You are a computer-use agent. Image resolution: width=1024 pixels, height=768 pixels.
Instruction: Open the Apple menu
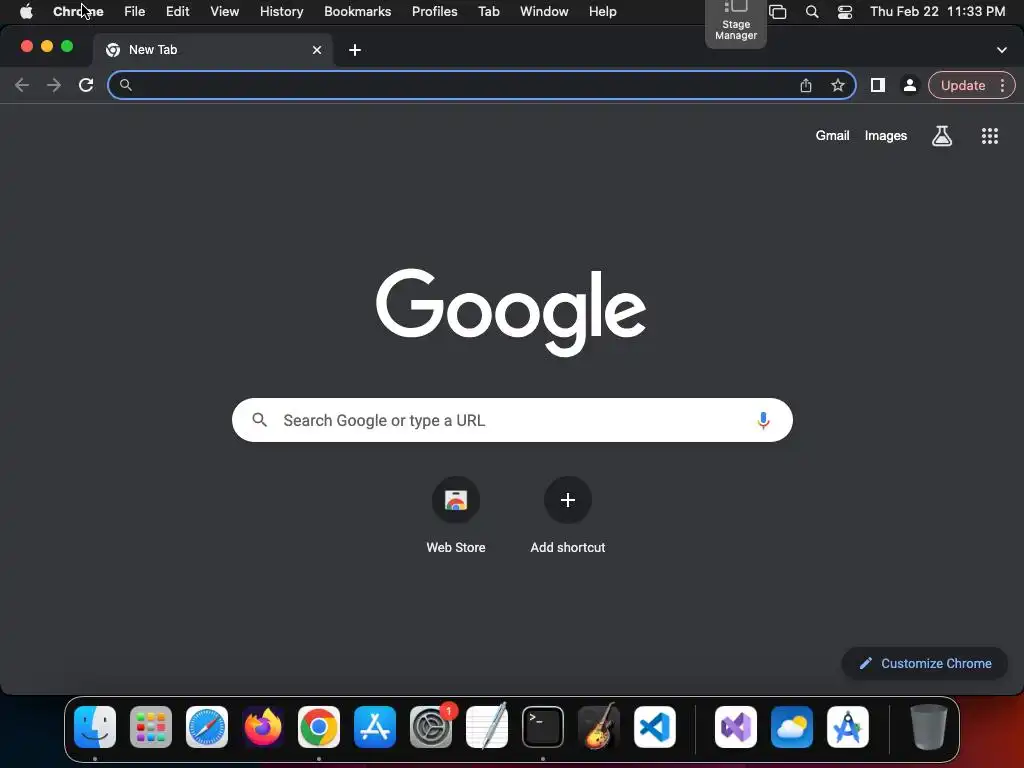point(26,12)
